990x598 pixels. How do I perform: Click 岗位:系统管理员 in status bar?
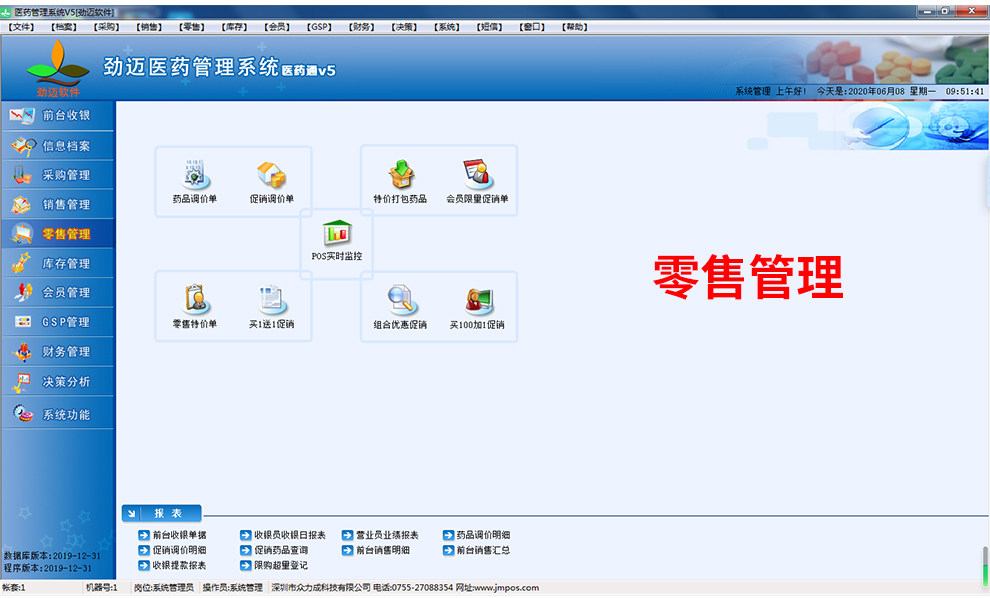pos(164,588)
